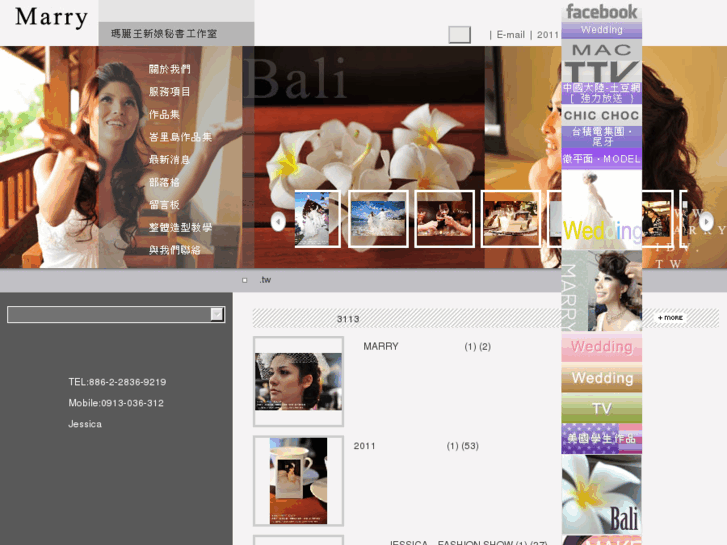The image size is (727, 545).
Task: Open the E-mail link in header
Action: pos(510,35)
